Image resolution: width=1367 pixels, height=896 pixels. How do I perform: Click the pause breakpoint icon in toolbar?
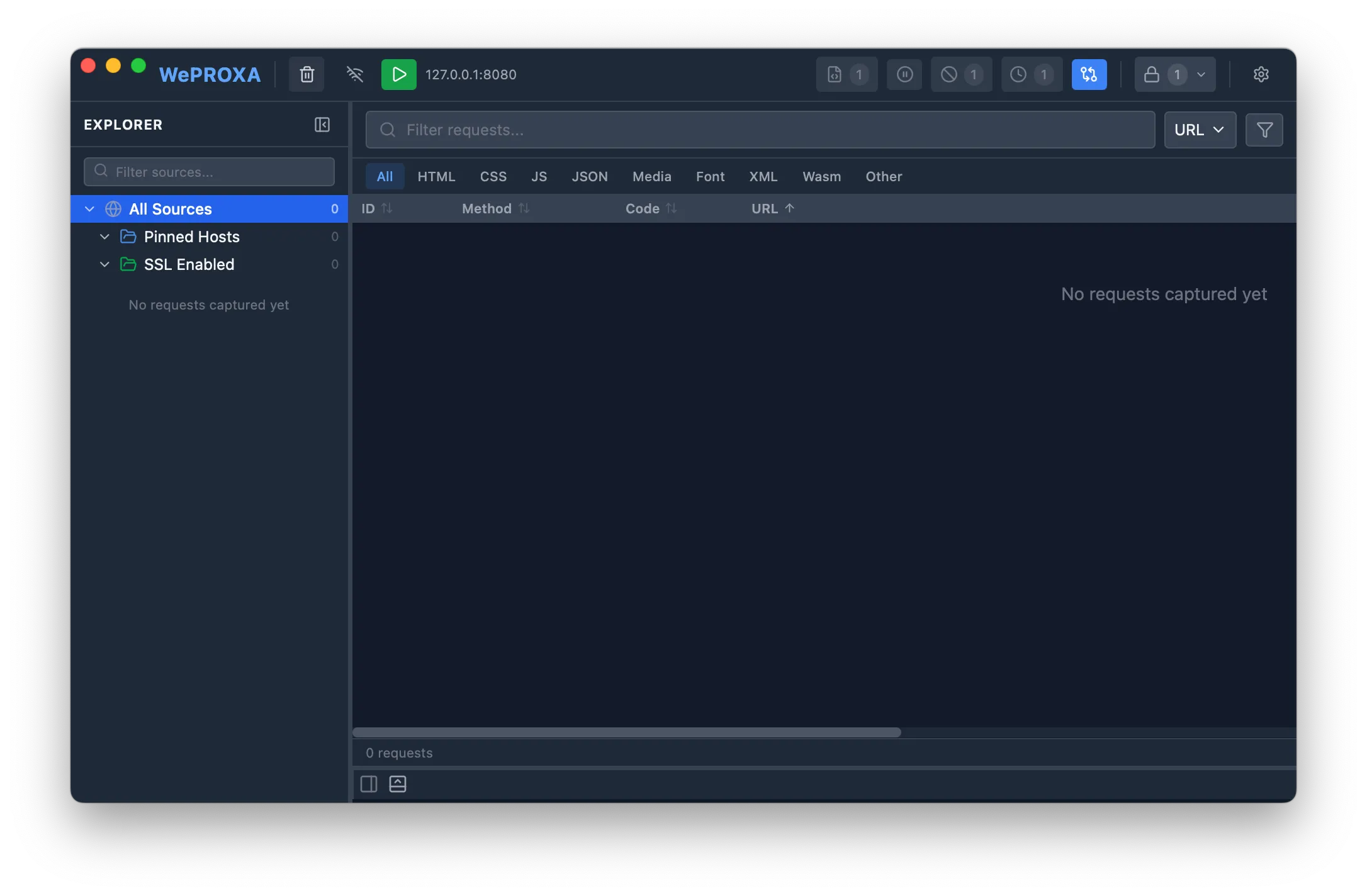click(x=904, y=74)
